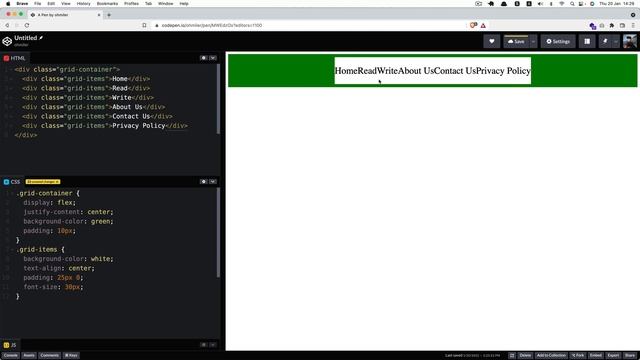Expand the JS editor dropdown chevron
Image resolution: width=640 pixels, height=360 pixels.
213,345
